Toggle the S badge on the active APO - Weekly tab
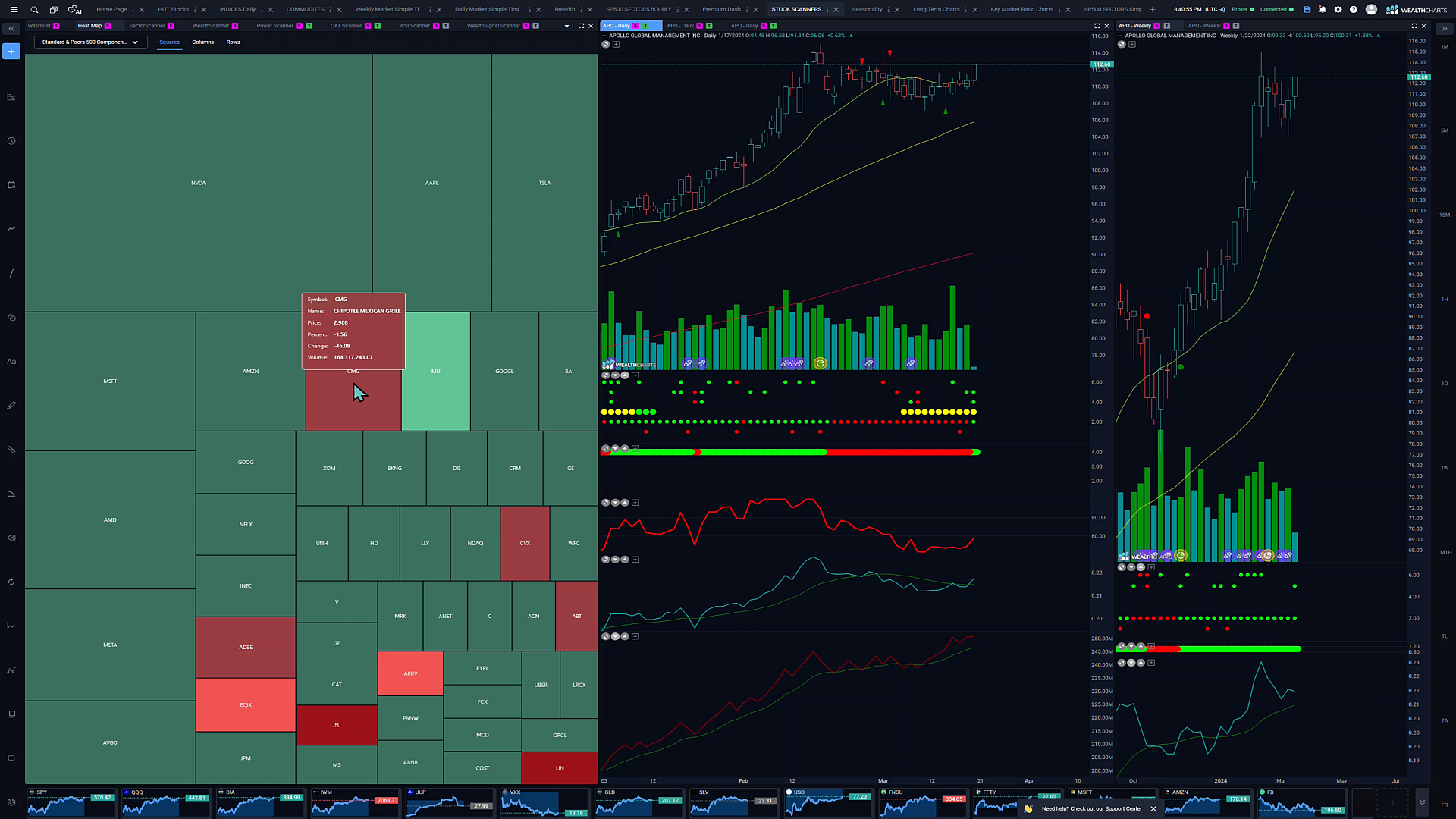Image resolution: width=1456 pixels, height=819 pixels. click(1156, 26)
